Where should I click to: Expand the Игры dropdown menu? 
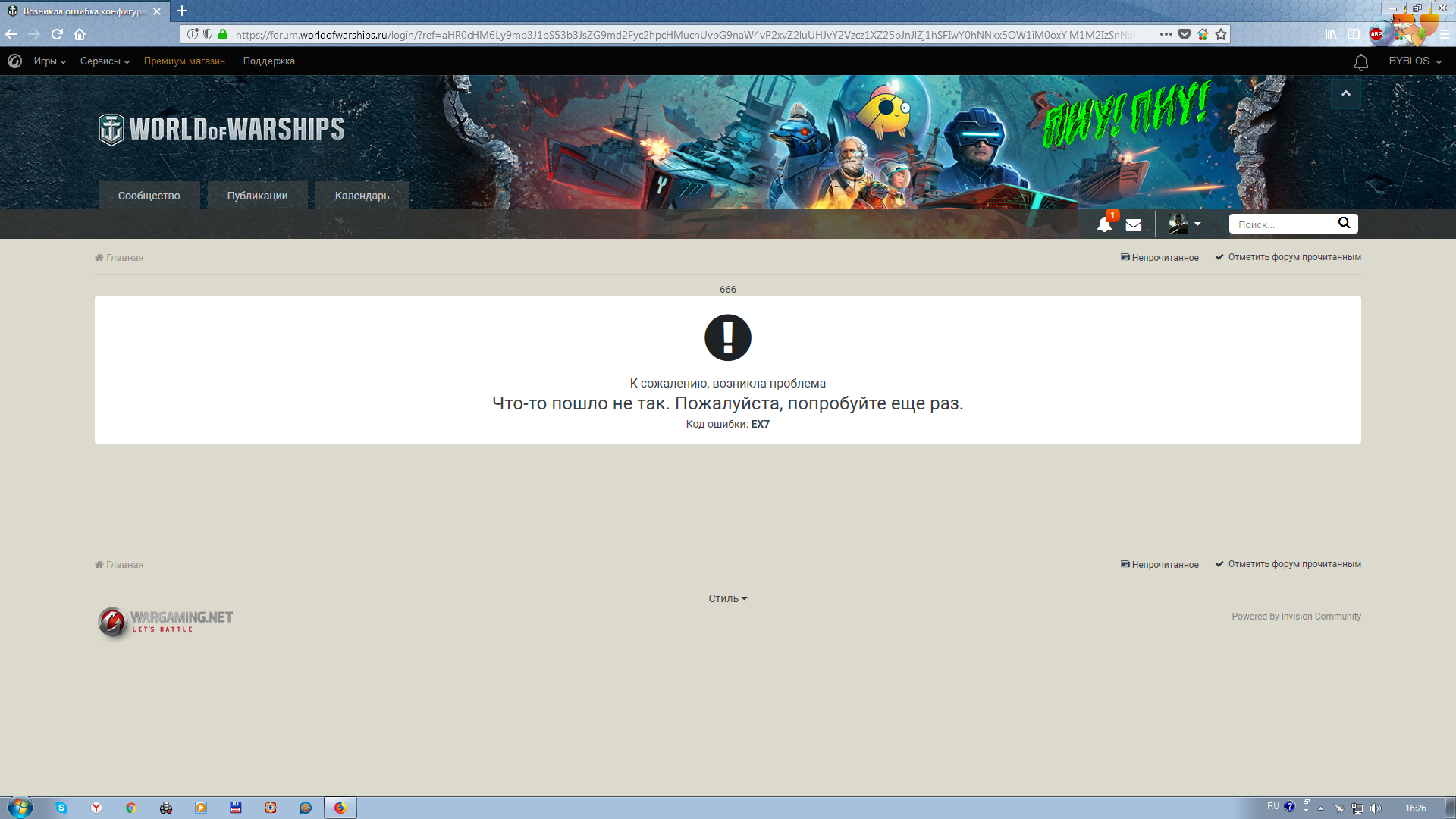[x=50, y=61]
